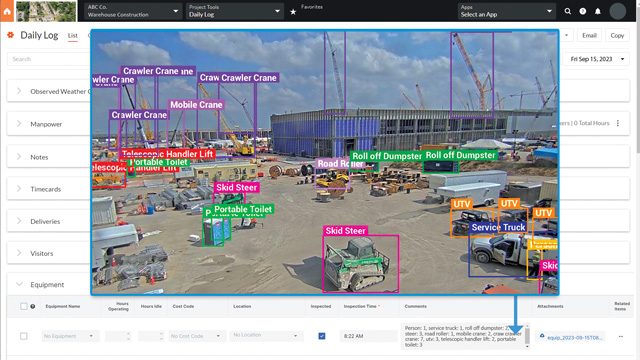Open the notifications bell icon
Viewport: 640px width, 360px height.
598,11
